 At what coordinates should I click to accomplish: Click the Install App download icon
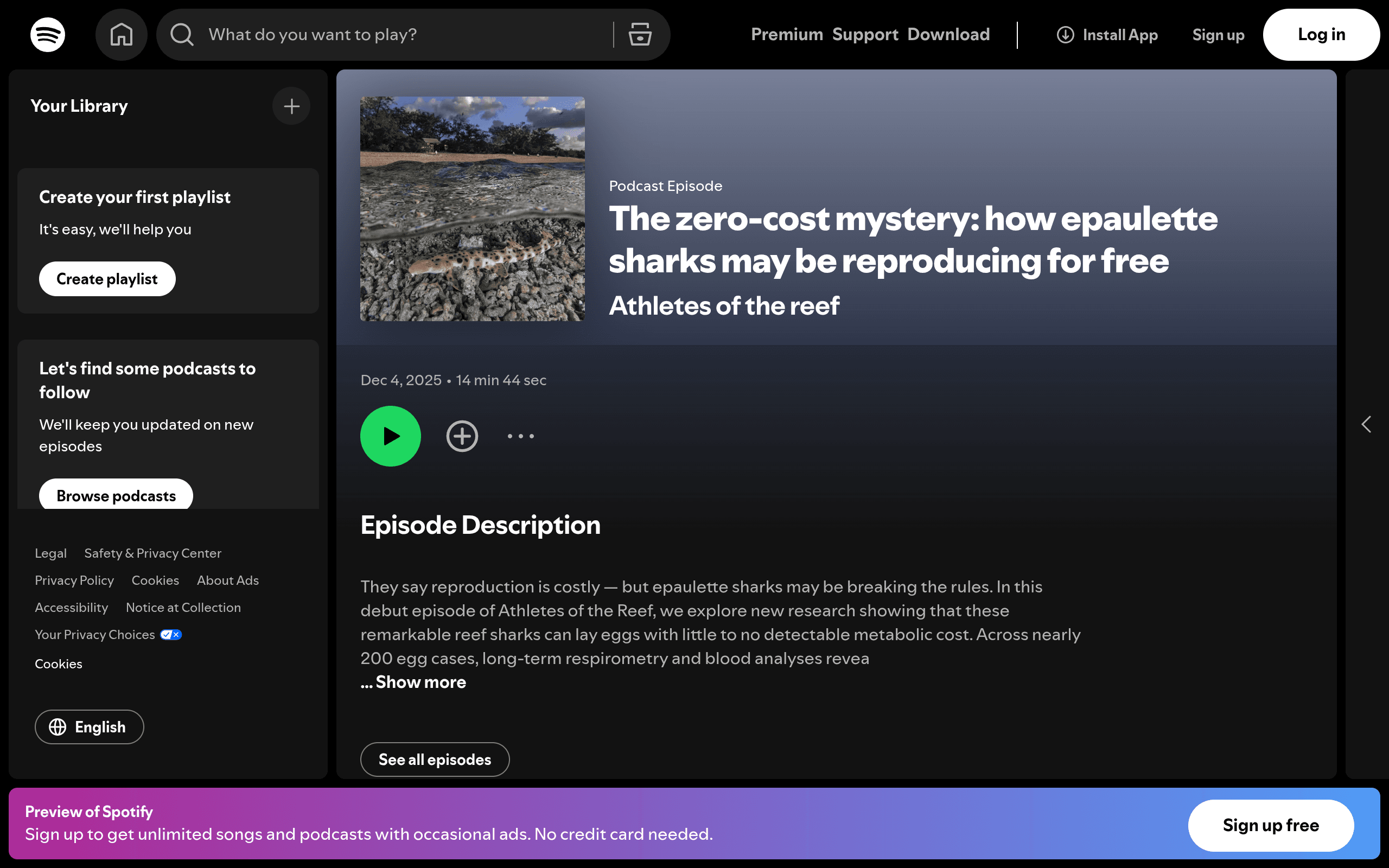(1065, 34)
